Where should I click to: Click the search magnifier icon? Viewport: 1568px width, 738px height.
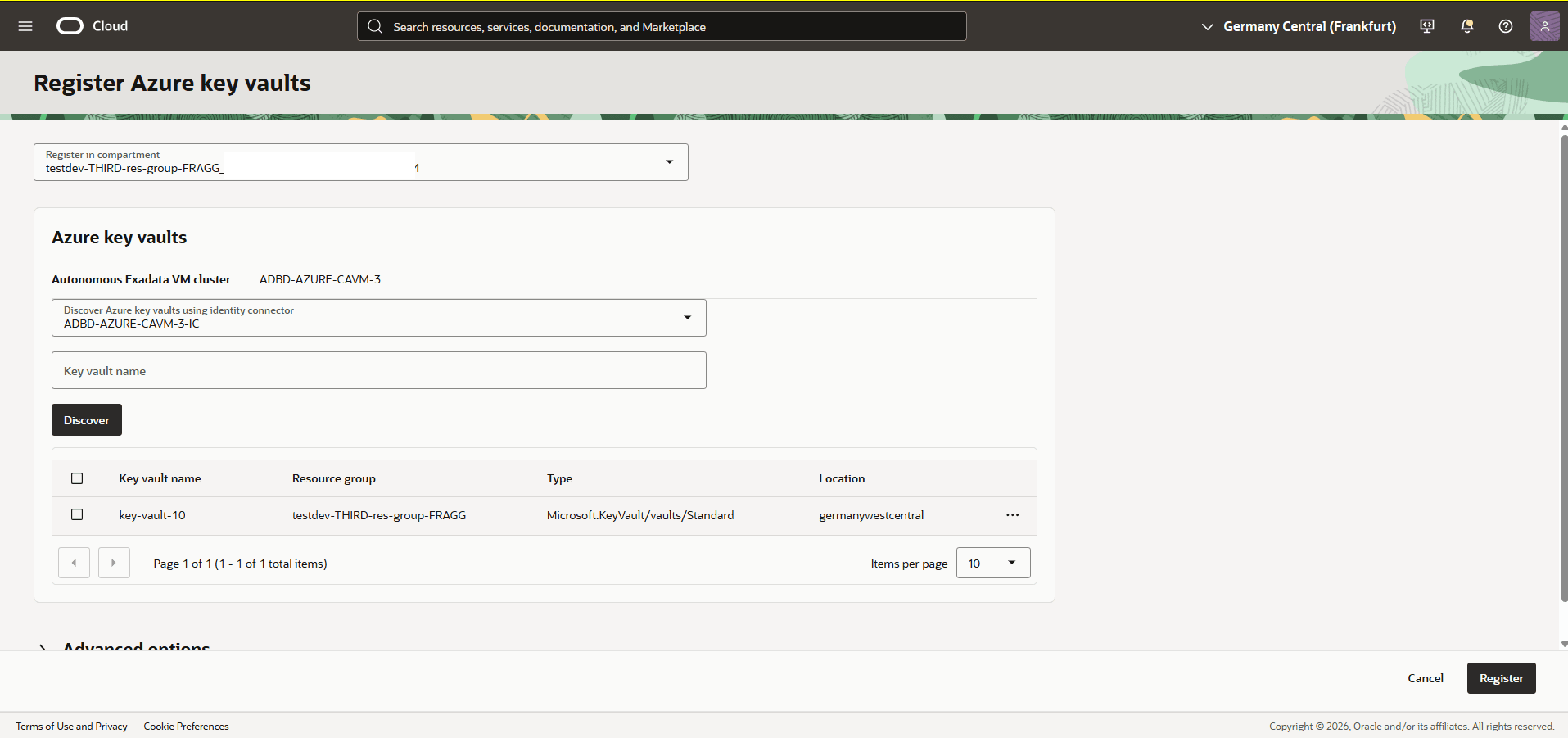pyautogui.click(x=375, y=26)
